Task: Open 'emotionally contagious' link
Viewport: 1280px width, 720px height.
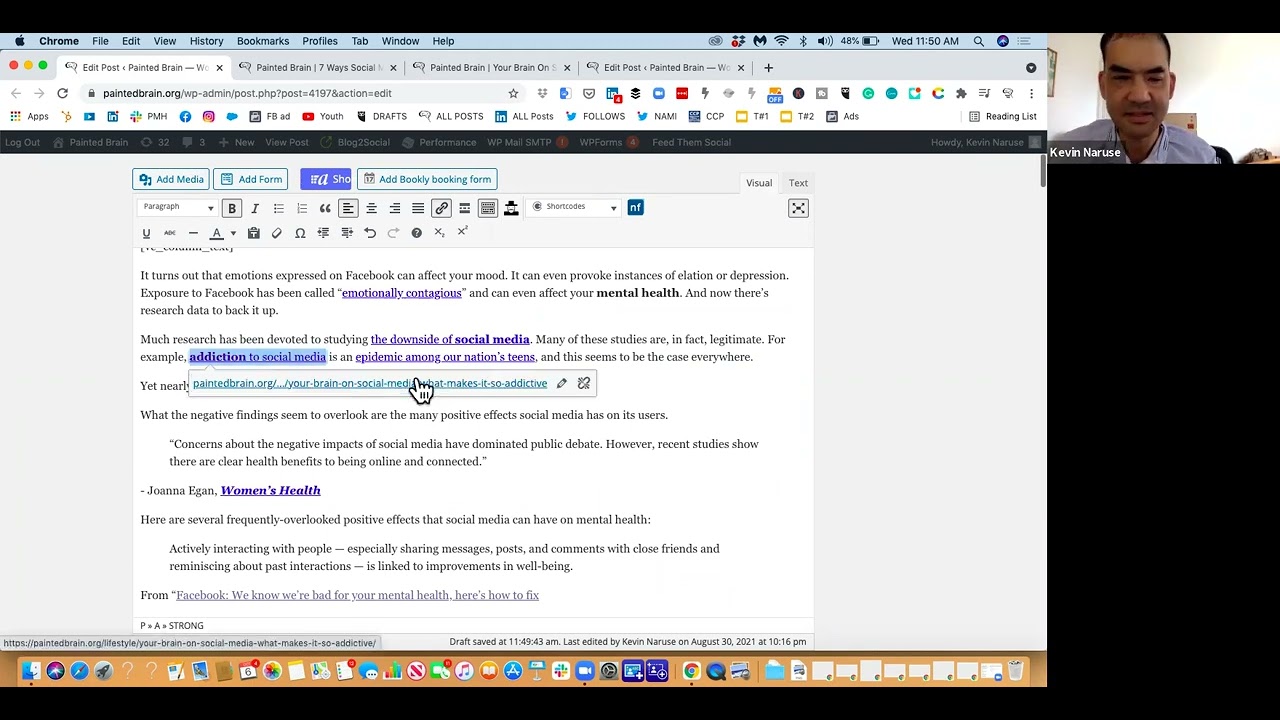Action: [401, 293]
